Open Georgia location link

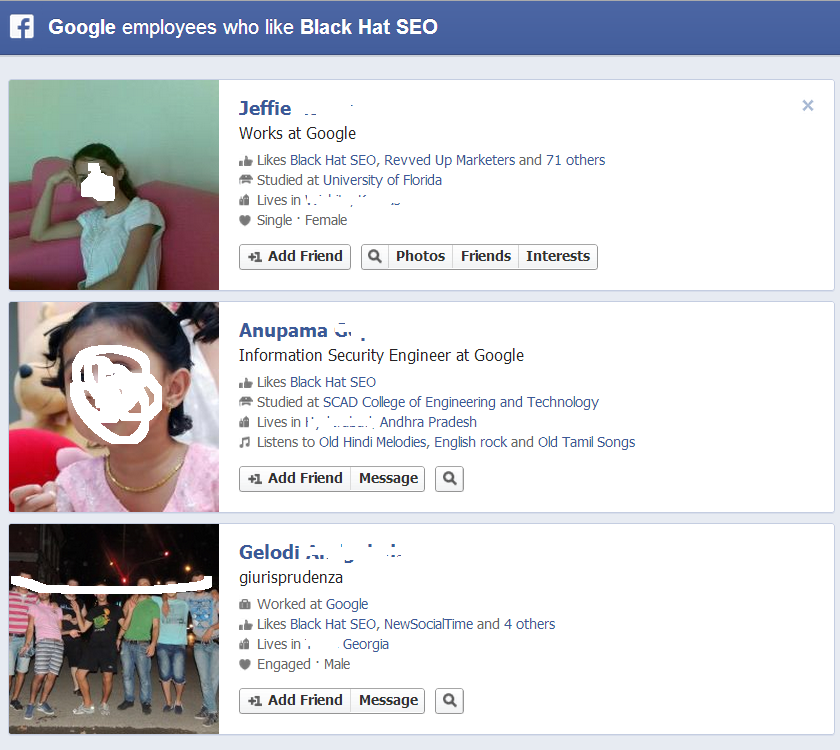365,644
